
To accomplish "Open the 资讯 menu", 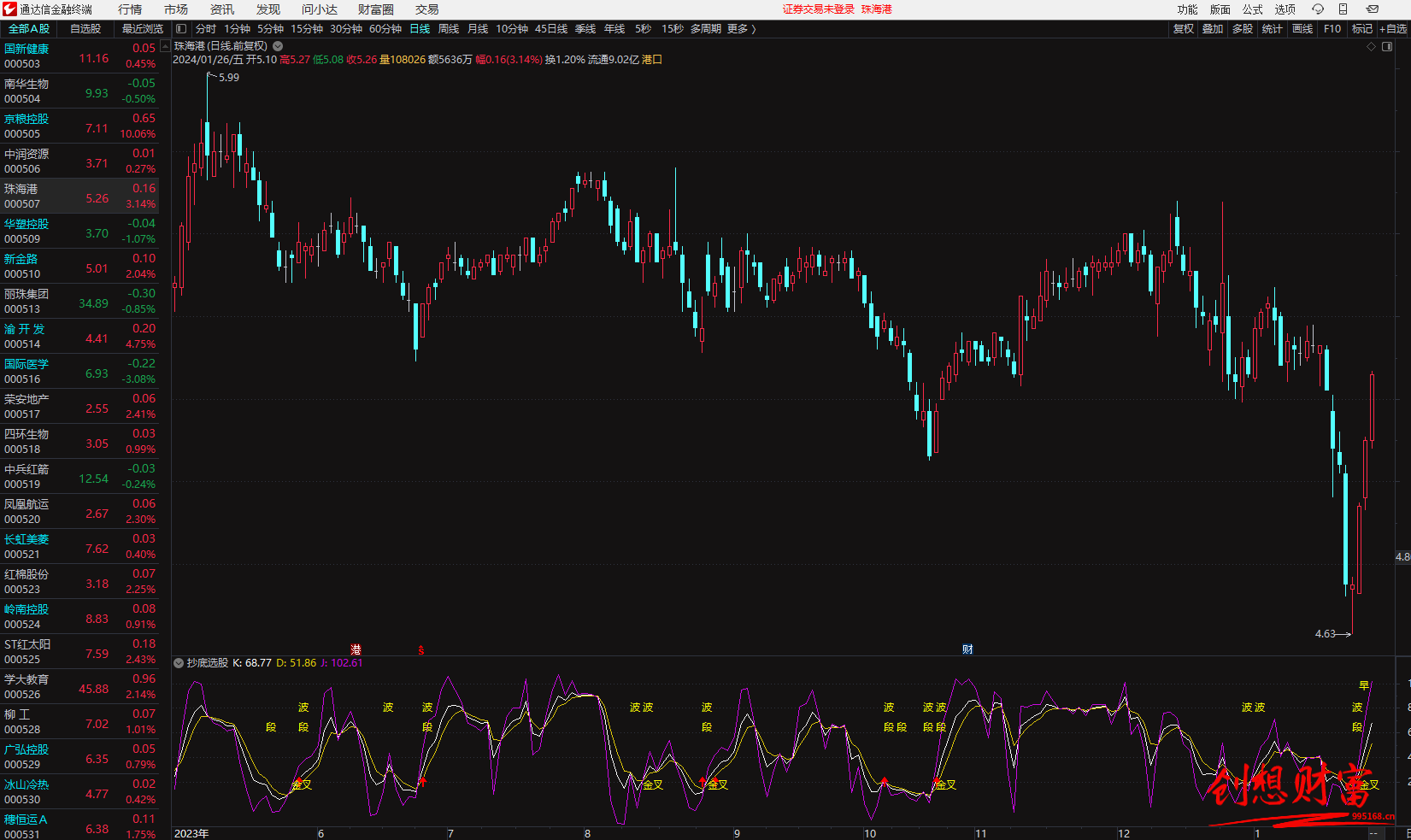I will point(222,9).
